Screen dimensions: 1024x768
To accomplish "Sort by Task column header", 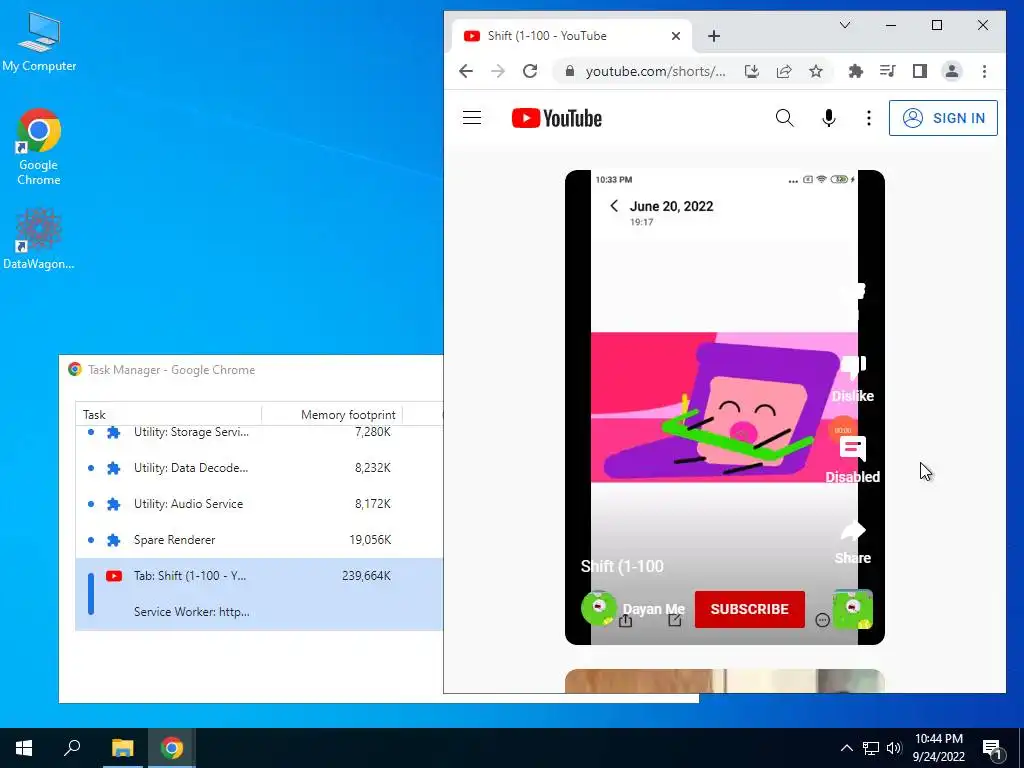I will coord(168,415).
